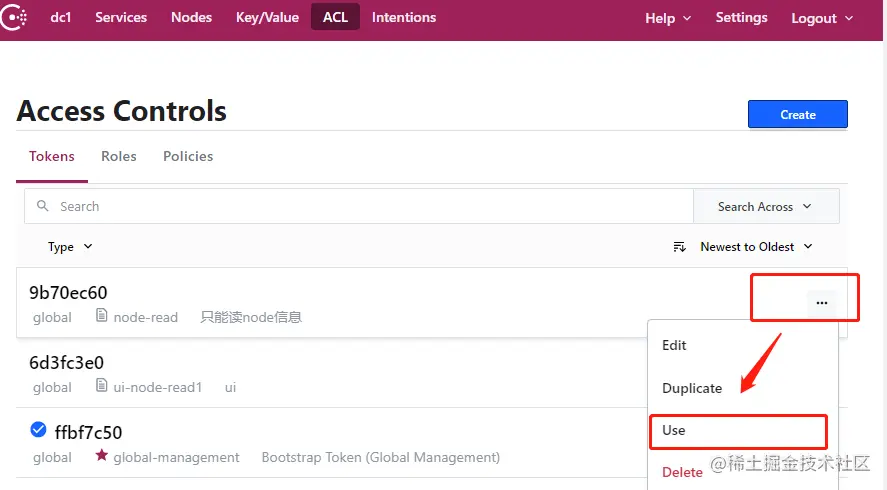This screenshot has height=490, width=887.
Task: Click the node-read policy label
Action: point(145,317)
